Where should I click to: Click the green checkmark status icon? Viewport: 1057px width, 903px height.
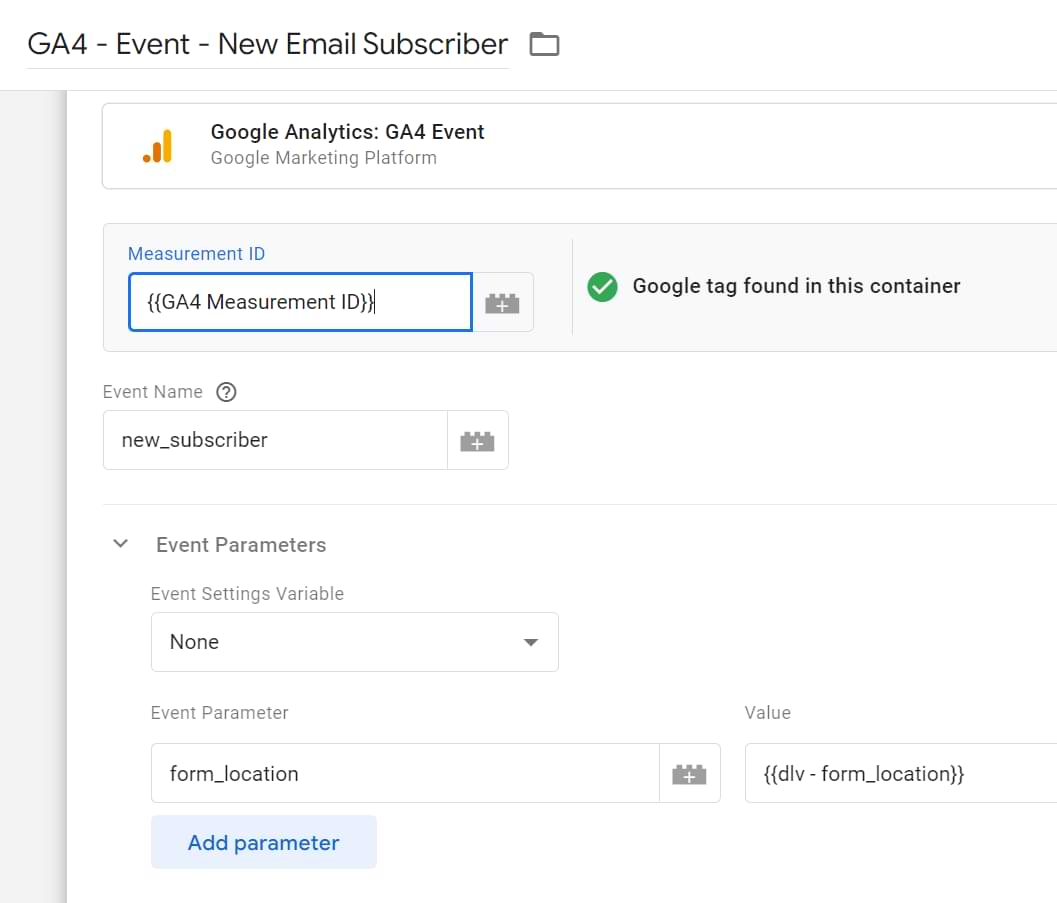click(602, 287)
